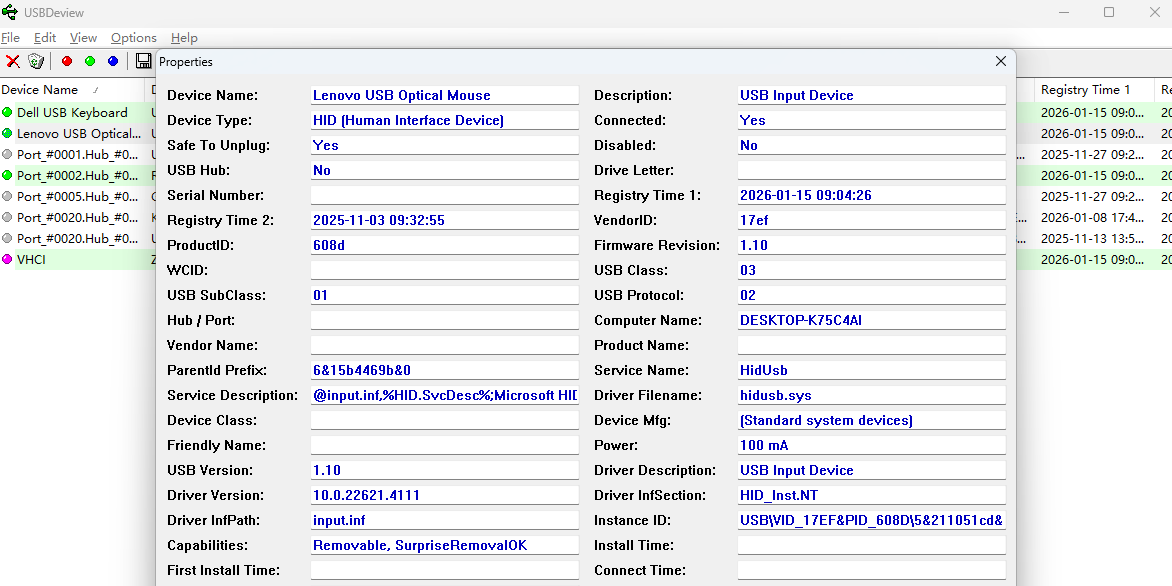
Task: Click the Instance ID value field
Action: [871, 521]
